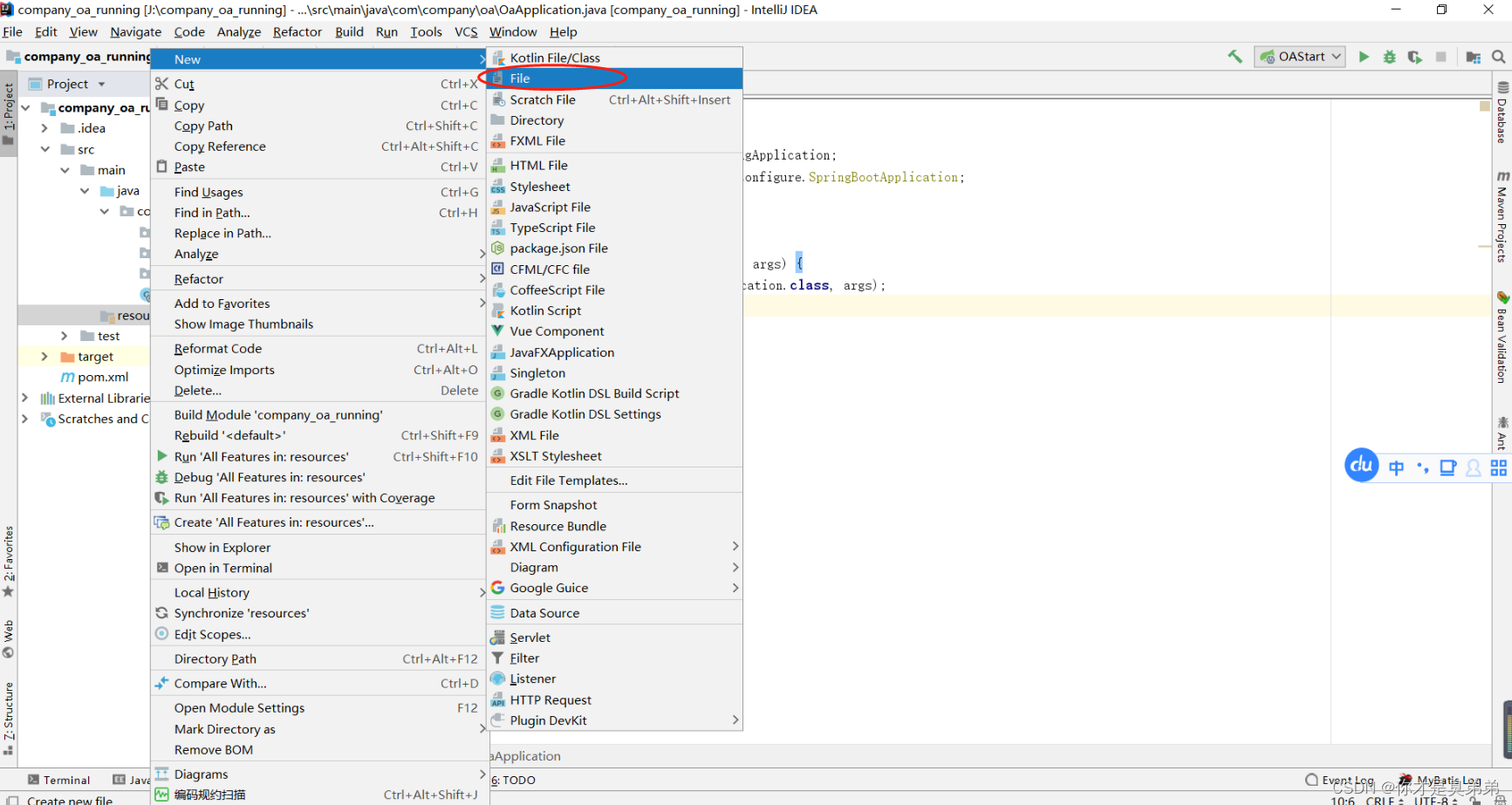Image resolution: width=1512 pixels, height=805 pixels.
Task: Create a new Stylesheet
Action: pyautogui.click(x=614, y=187)
